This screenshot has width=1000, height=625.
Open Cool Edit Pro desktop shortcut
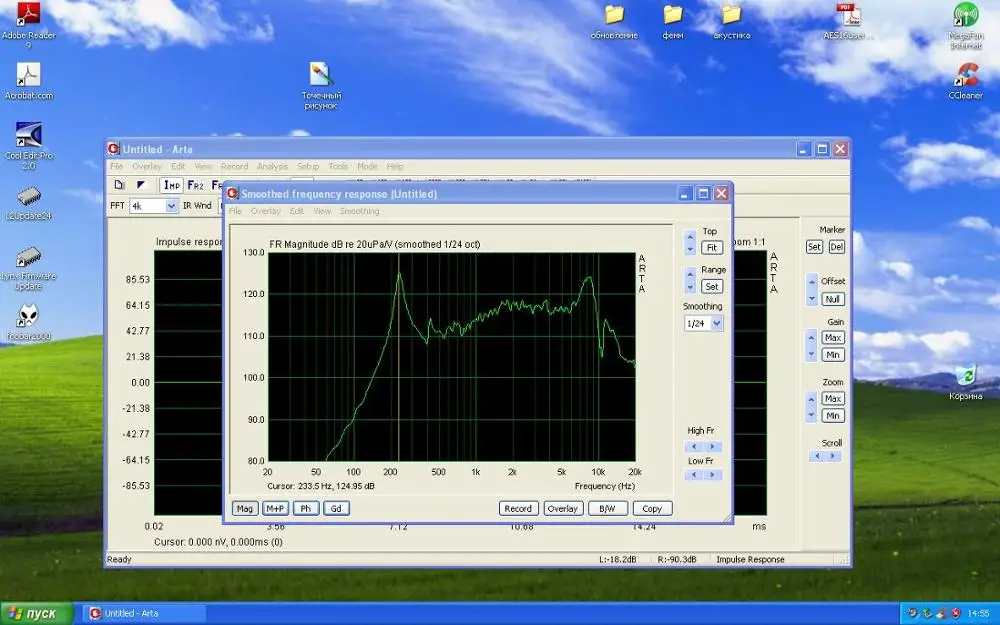click(x=28, y=134)
